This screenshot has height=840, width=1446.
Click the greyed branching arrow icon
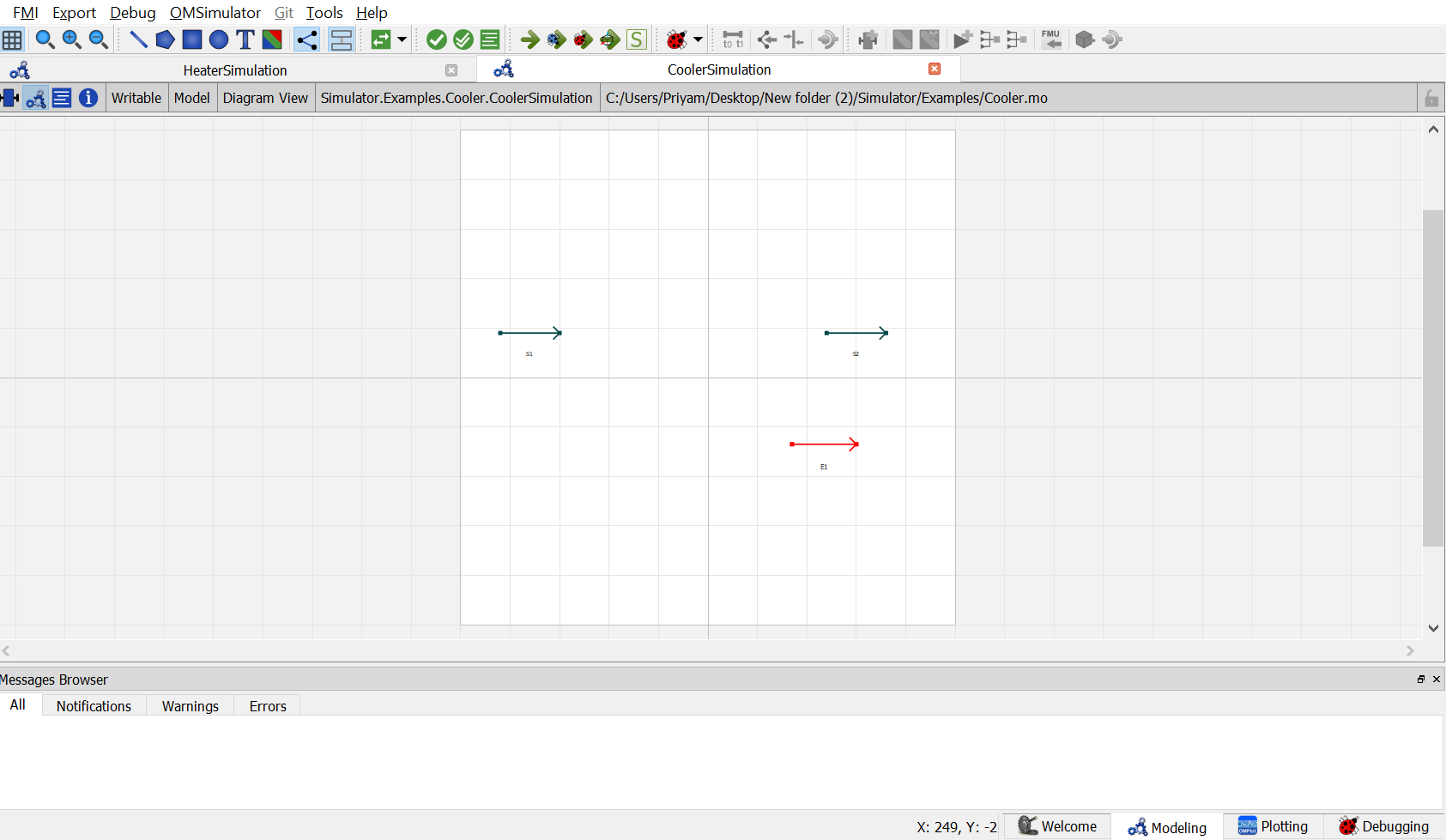[x=767, y=39]
